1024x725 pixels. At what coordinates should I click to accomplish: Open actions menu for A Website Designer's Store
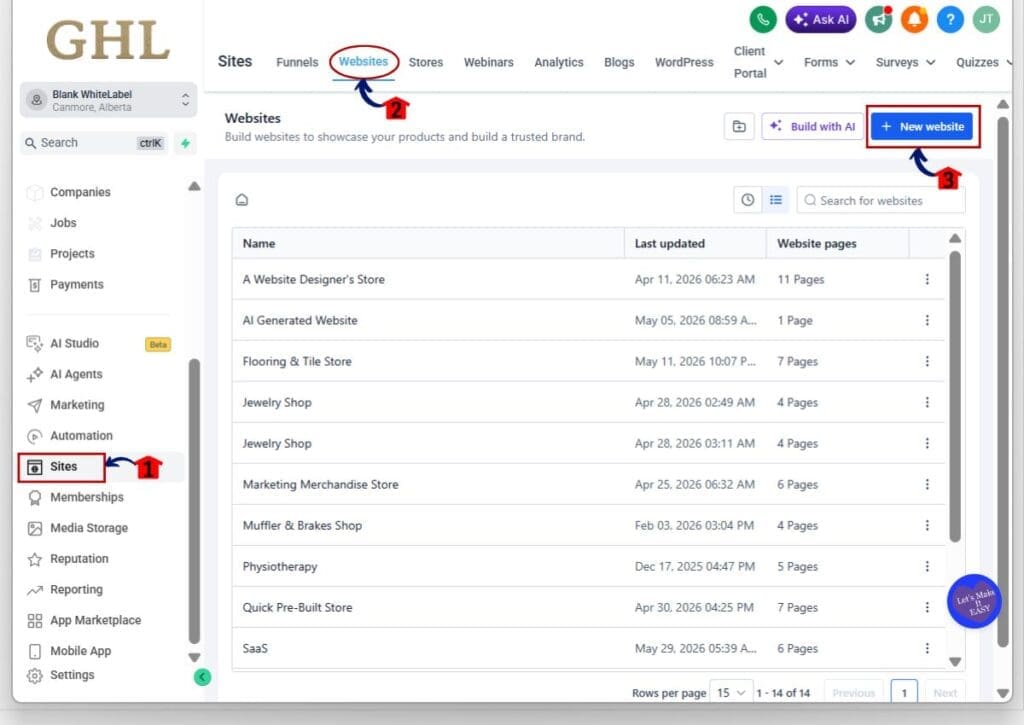tap(927, 280)
